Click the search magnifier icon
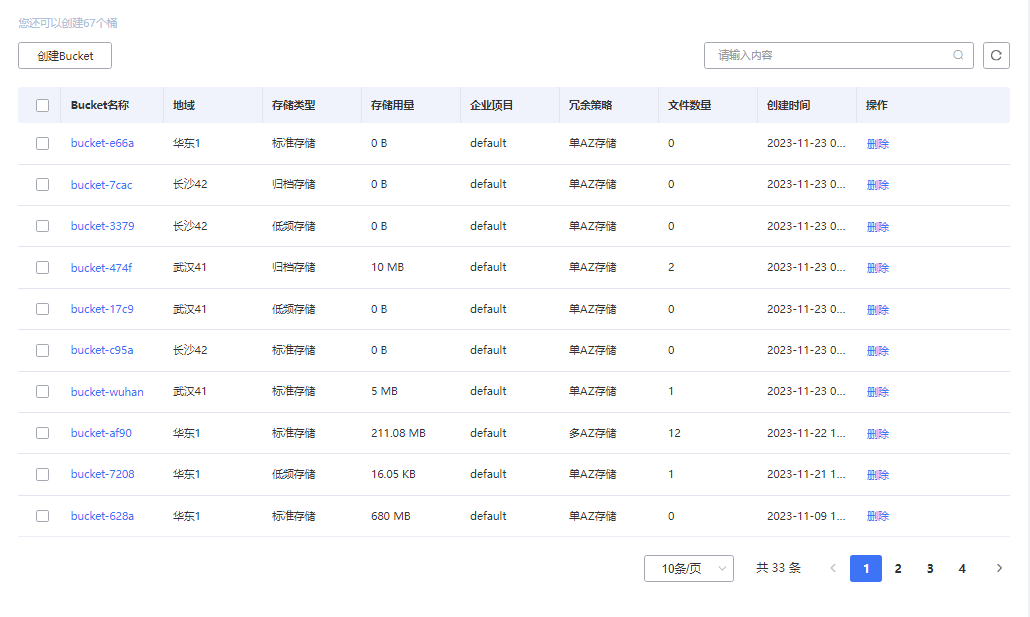 pos(957,55)
